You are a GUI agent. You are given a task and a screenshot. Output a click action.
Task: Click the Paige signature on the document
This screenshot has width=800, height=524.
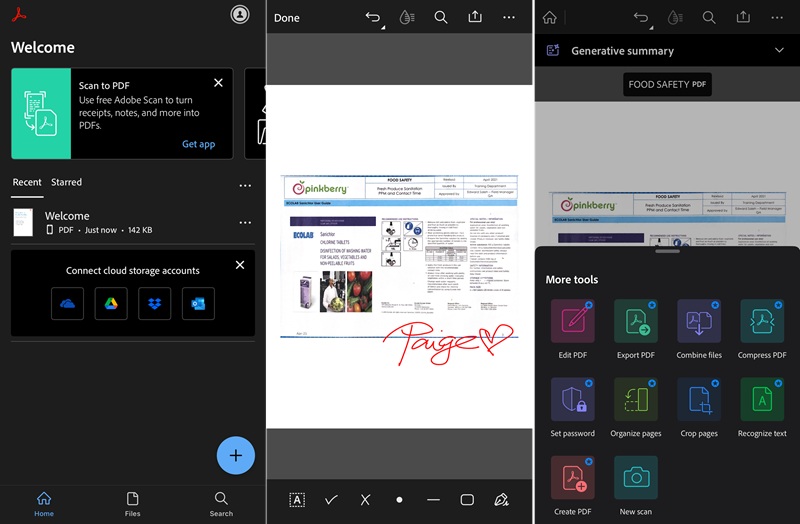[448, 343]
